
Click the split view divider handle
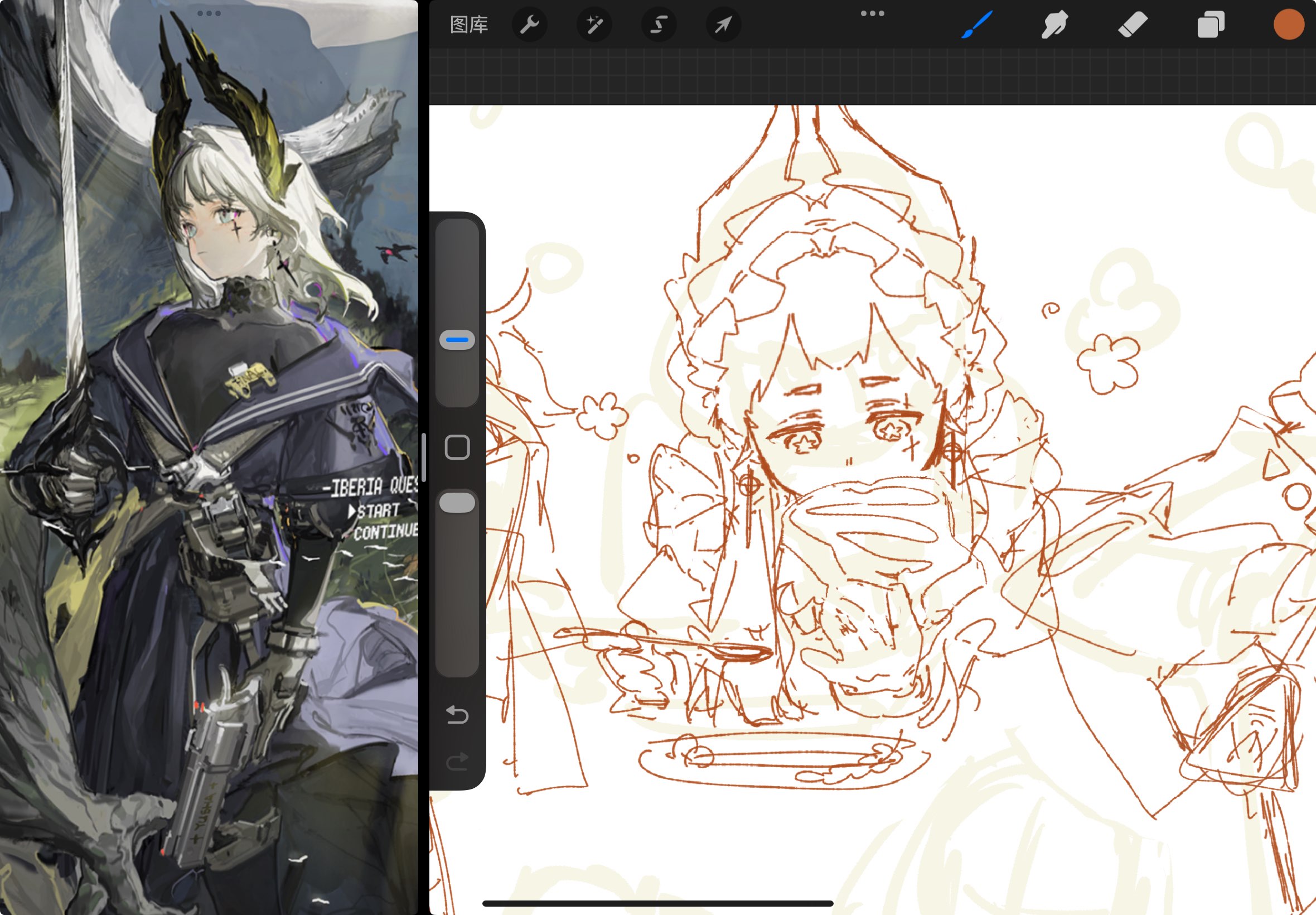click(423, 458)
